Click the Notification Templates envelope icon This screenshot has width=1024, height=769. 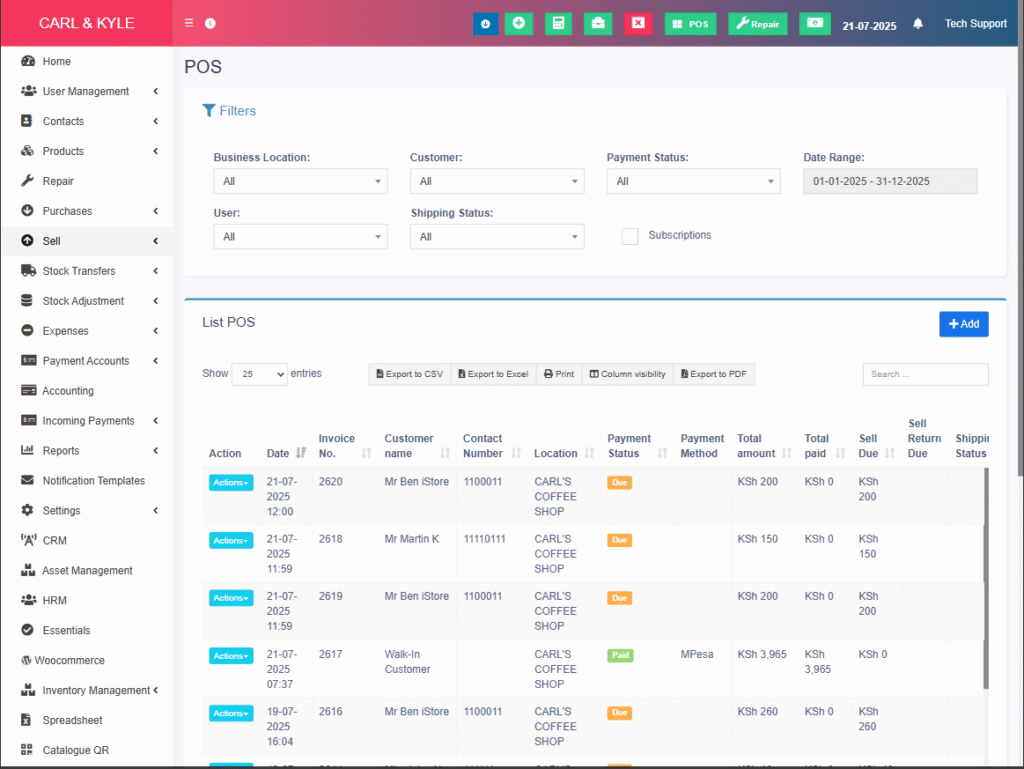[27, 480]
